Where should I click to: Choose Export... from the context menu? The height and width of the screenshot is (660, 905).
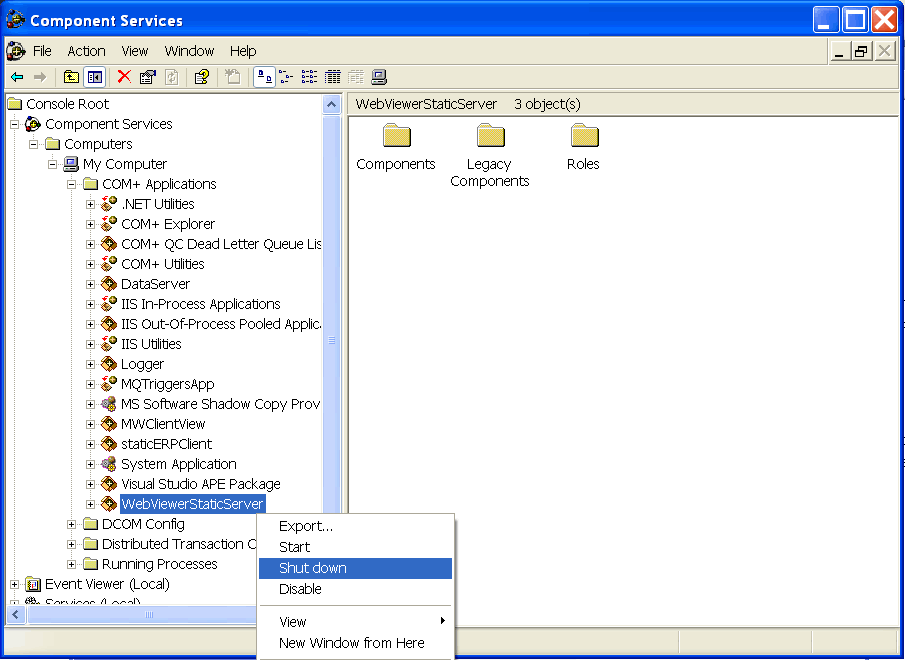click(356, 526)
